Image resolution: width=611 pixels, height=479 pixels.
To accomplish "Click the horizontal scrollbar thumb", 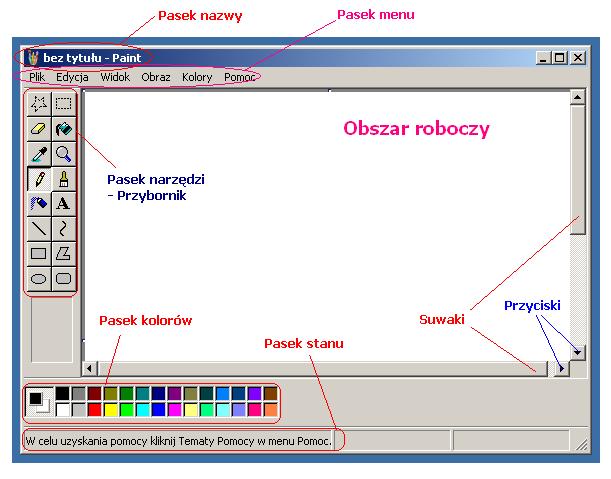I will coord(324,368).
